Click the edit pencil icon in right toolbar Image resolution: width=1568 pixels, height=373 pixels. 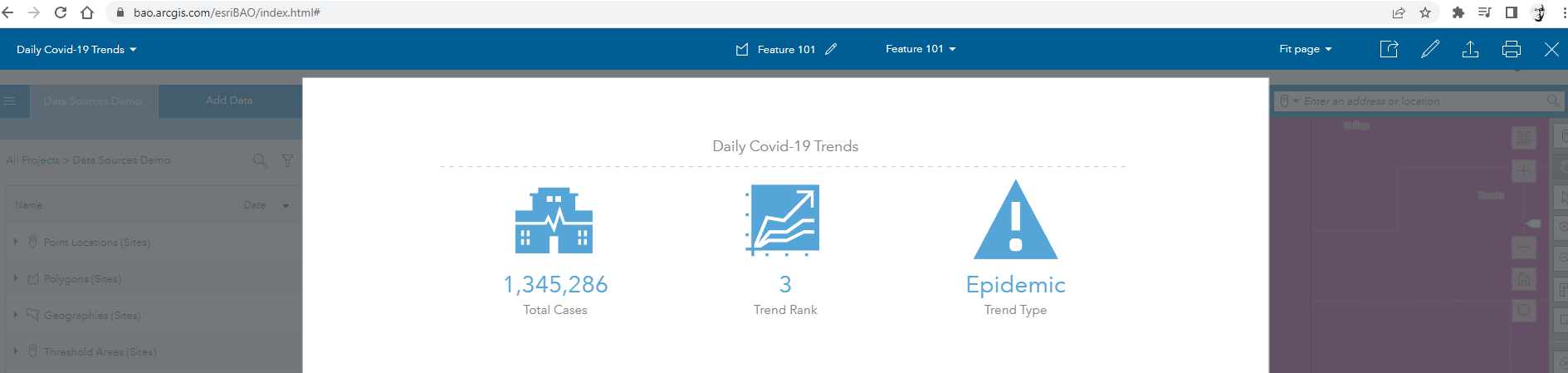tap(1429, 49)
